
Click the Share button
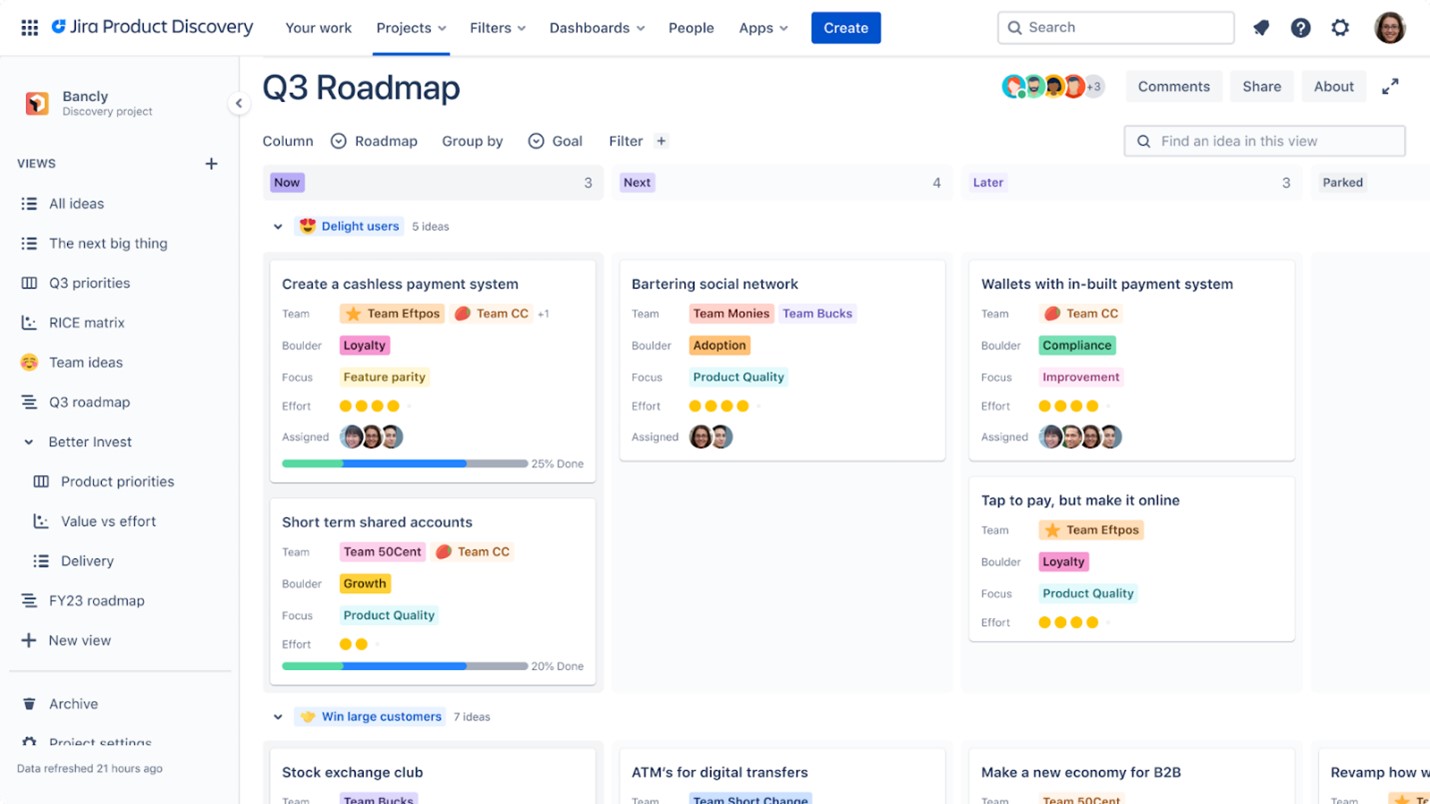pyautogui.click(x=1261, y=87)
